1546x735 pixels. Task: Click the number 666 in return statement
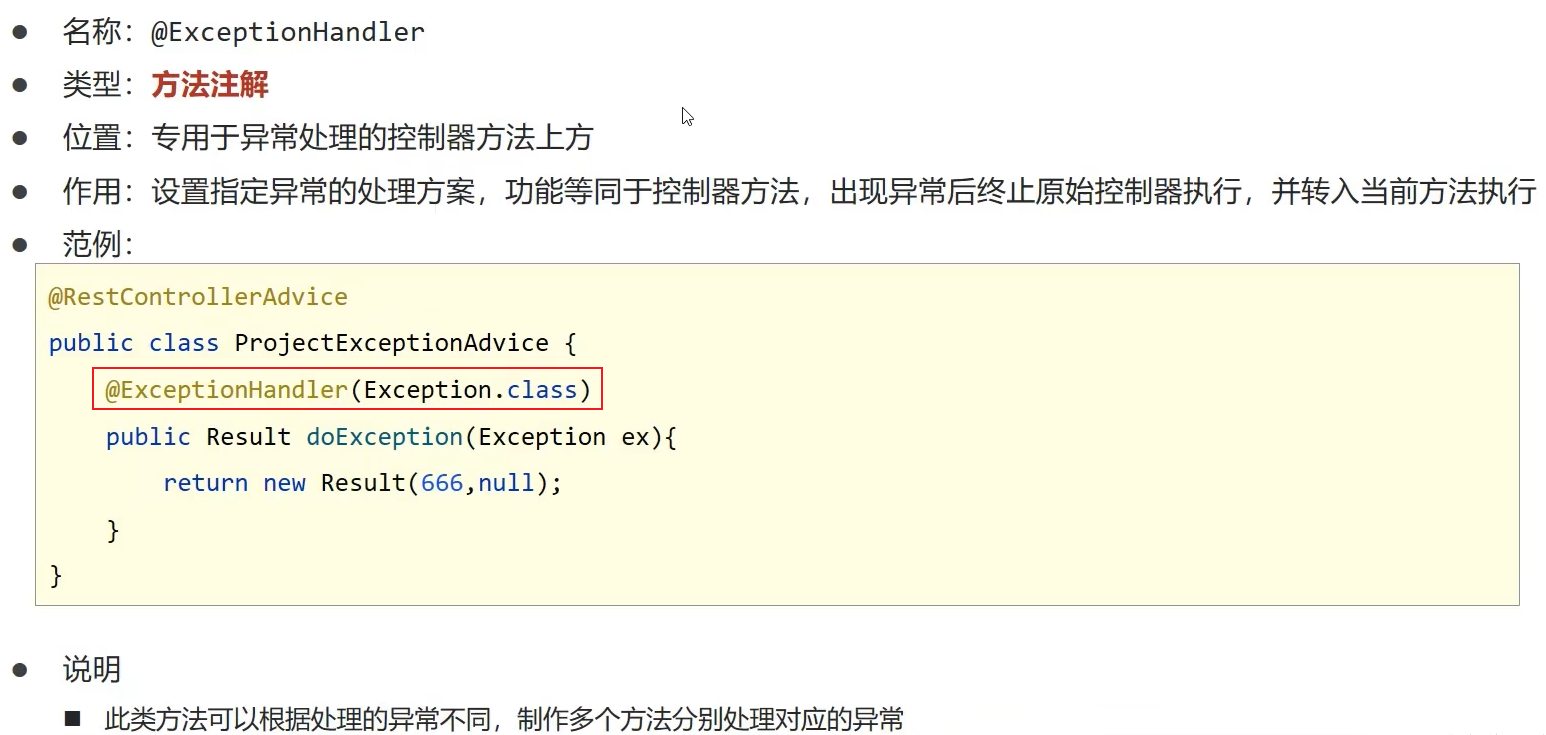[442, 483]
